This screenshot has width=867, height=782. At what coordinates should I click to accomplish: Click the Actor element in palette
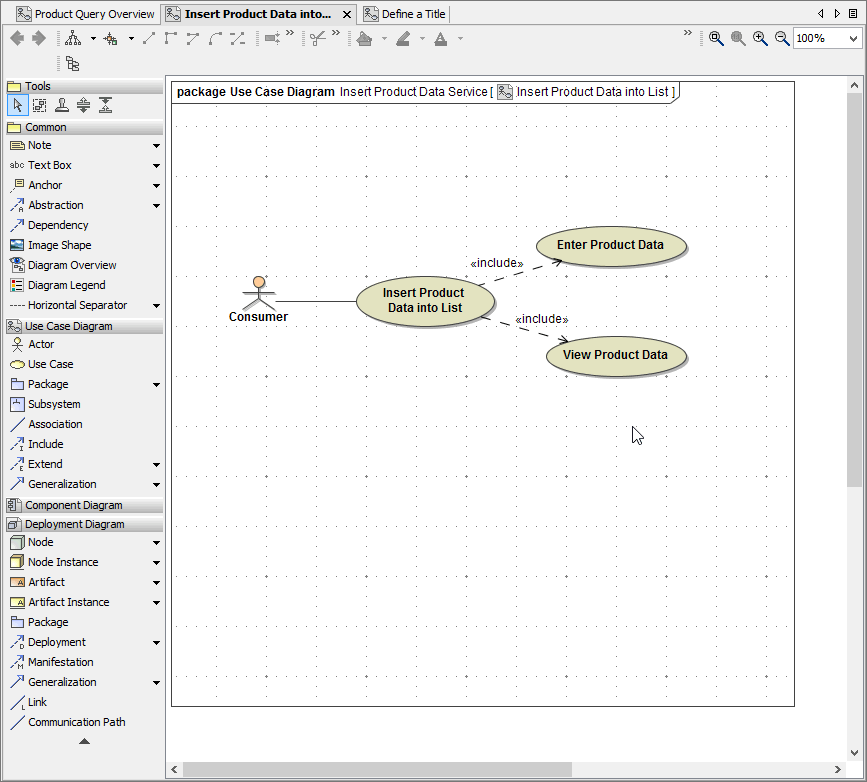point(41,344)
